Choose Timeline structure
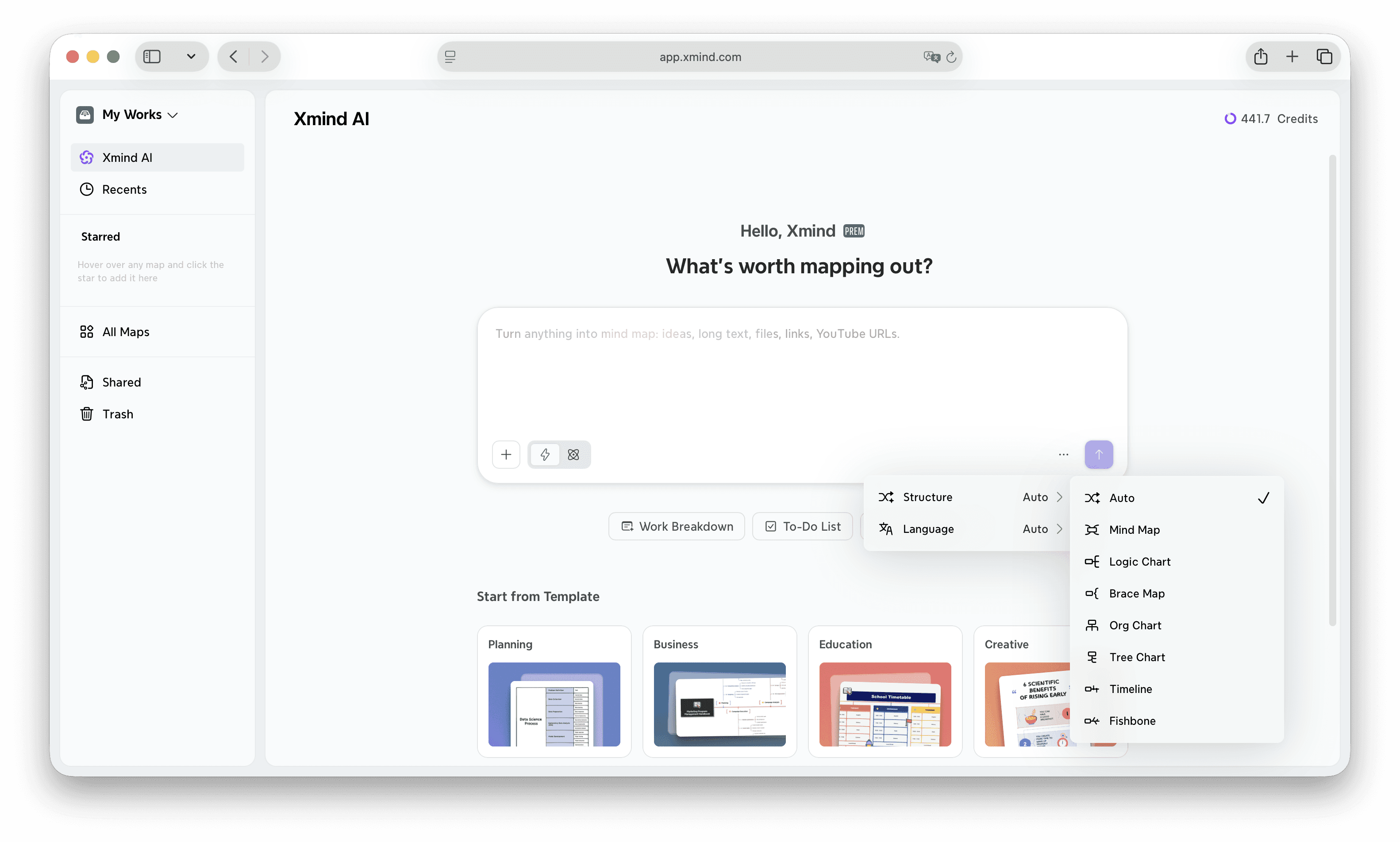 tap(1176, 688)
